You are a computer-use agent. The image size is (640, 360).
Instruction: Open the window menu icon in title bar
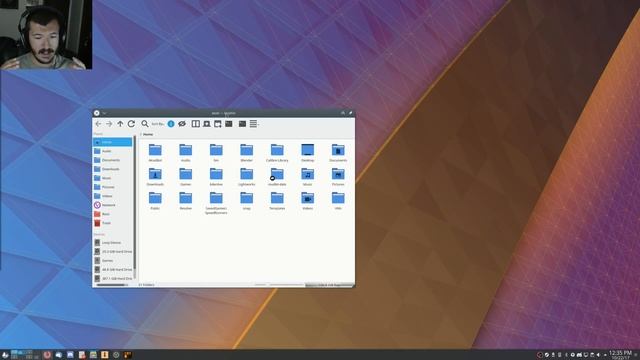click(x=97, y=113)
